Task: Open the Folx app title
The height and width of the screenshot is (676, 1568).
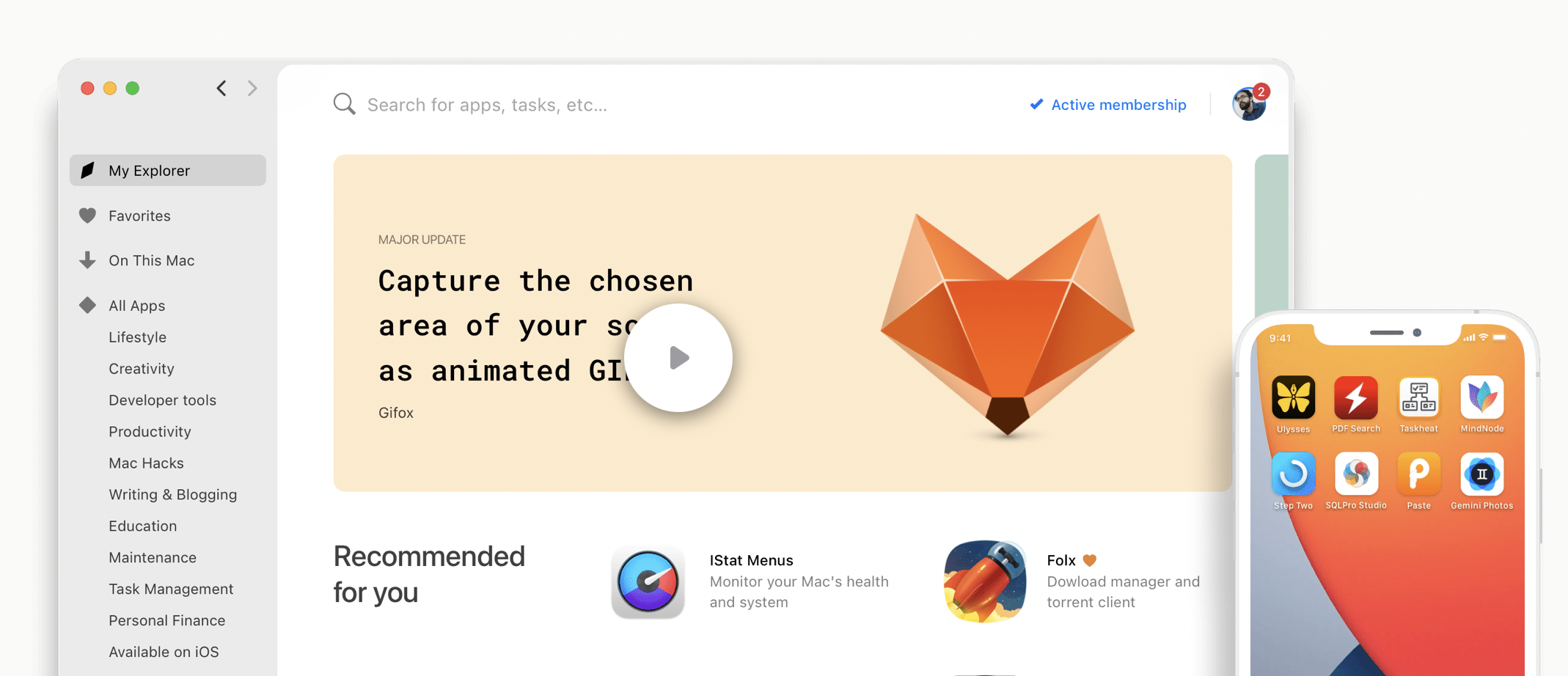Action: pos(1061,560)
